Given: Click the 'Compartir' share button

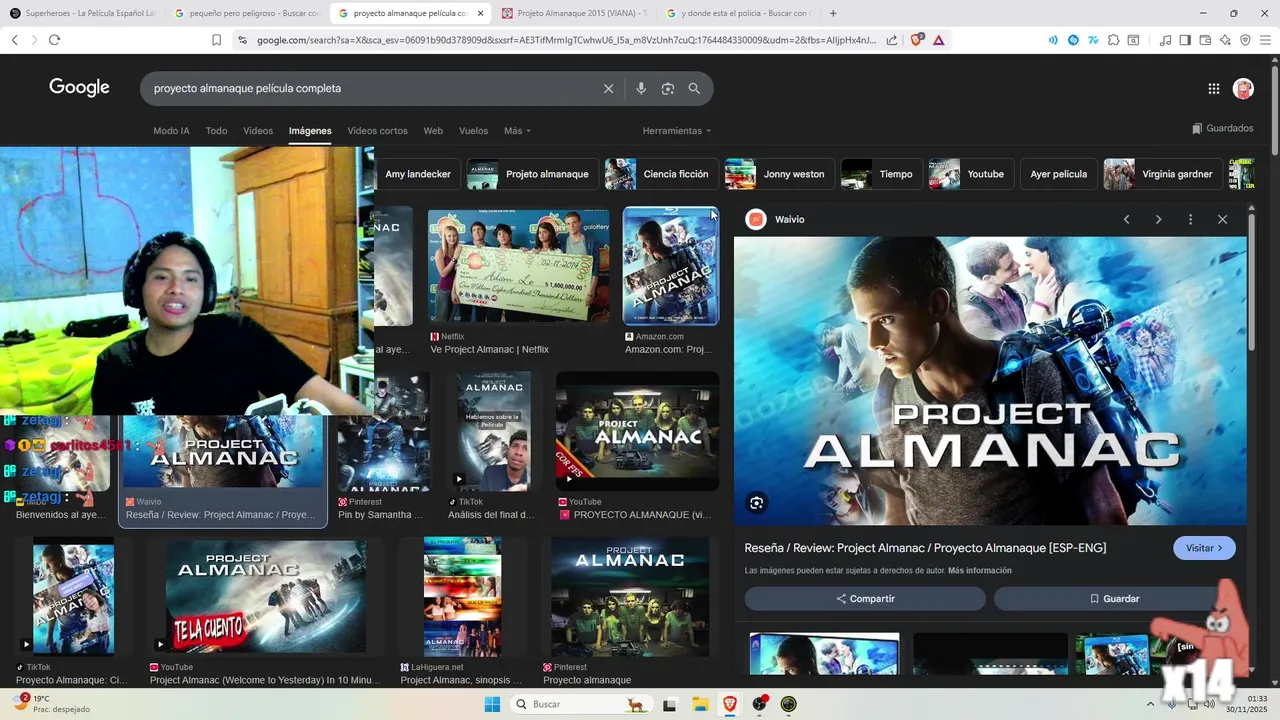Looking at the screenshot, I should [x=865, y=599].
